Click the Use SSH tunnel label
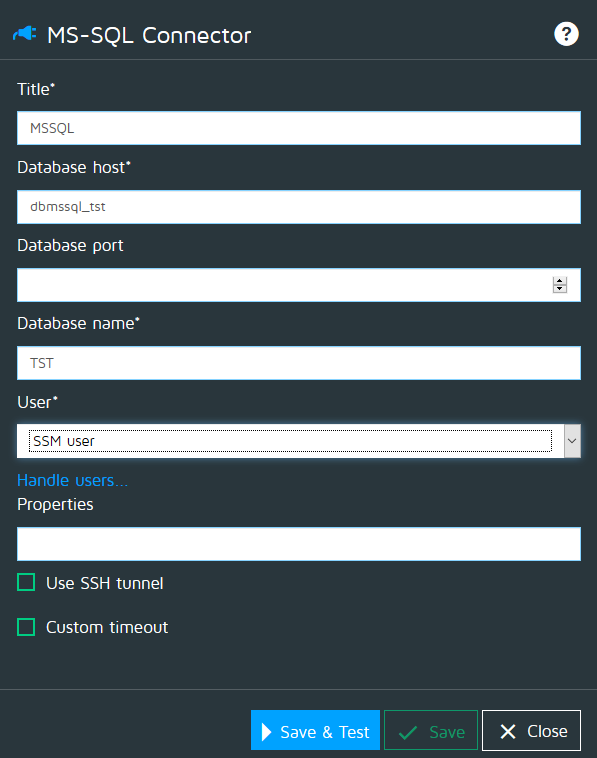 point(104,583)
